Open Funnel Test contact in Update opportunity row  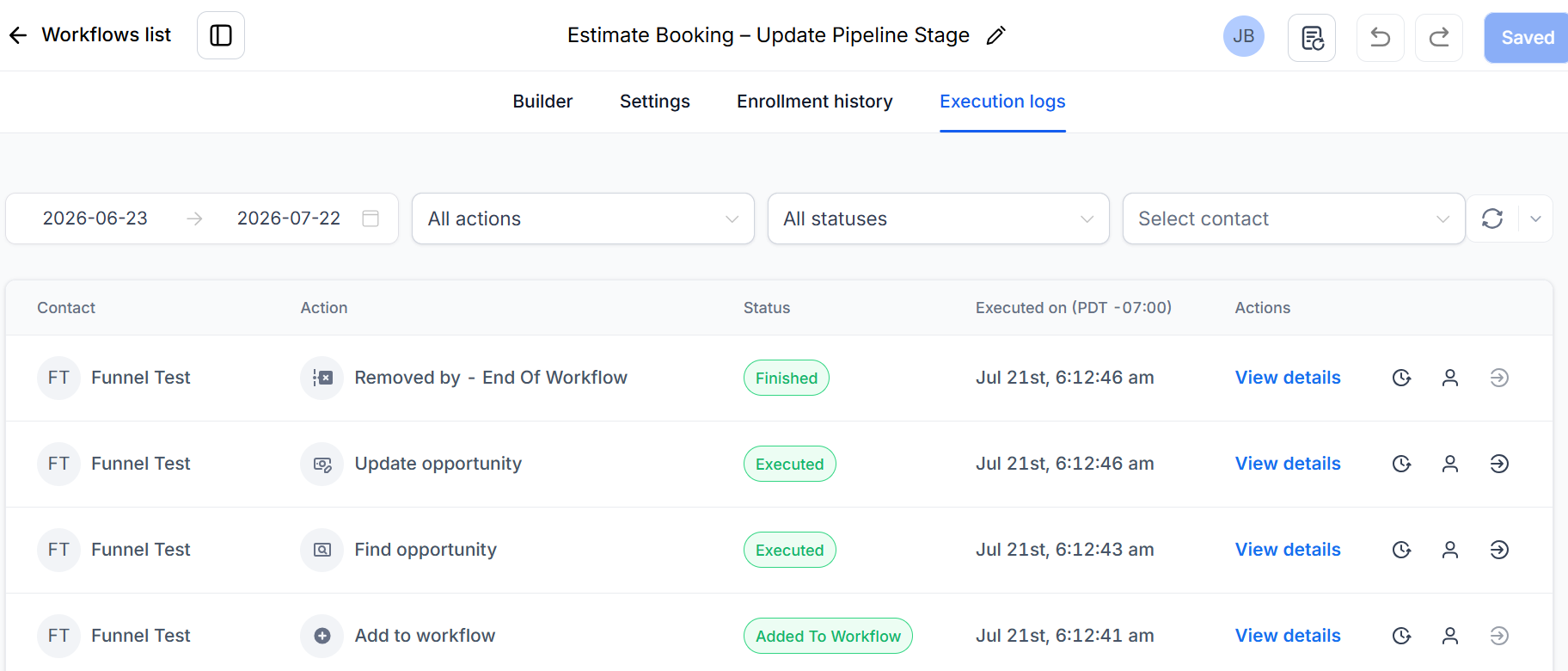click(x=141, y=464)
